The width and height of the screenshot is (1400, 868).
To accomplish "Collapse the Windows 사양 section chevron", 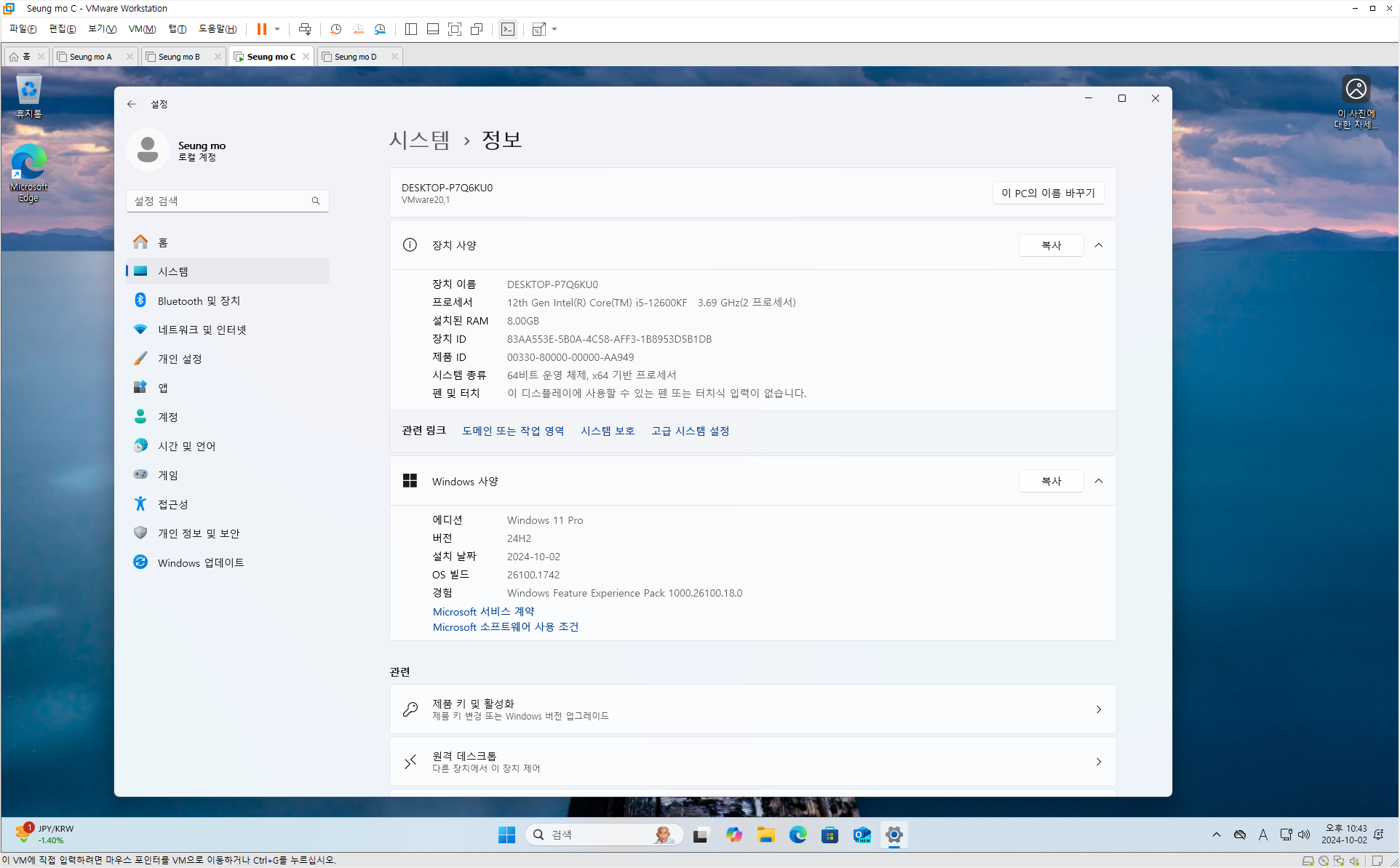I will (x=1099, y=481).
